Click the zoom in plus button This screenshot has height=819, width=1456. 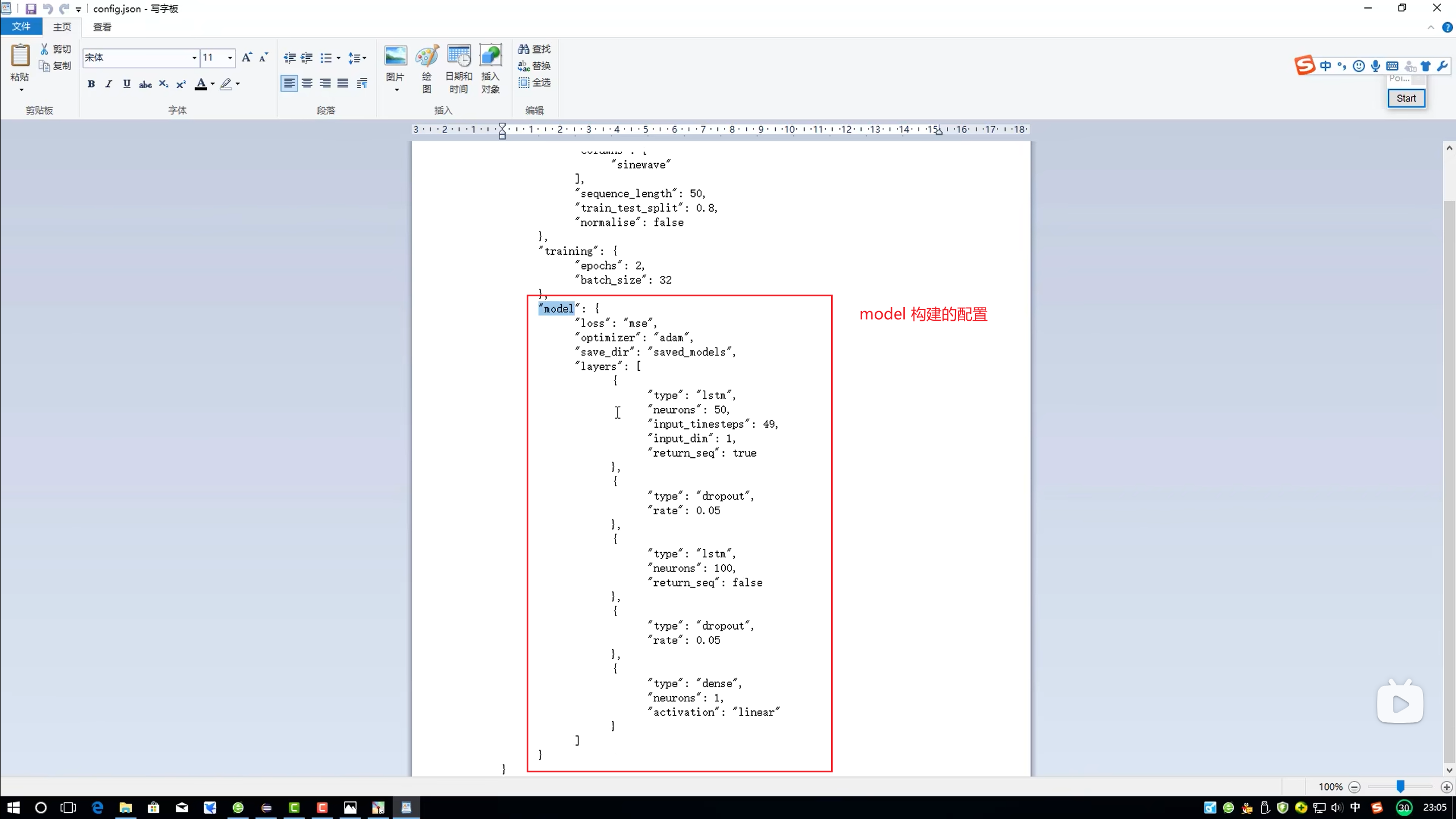pyautogui.click(x=1447, y=787)
